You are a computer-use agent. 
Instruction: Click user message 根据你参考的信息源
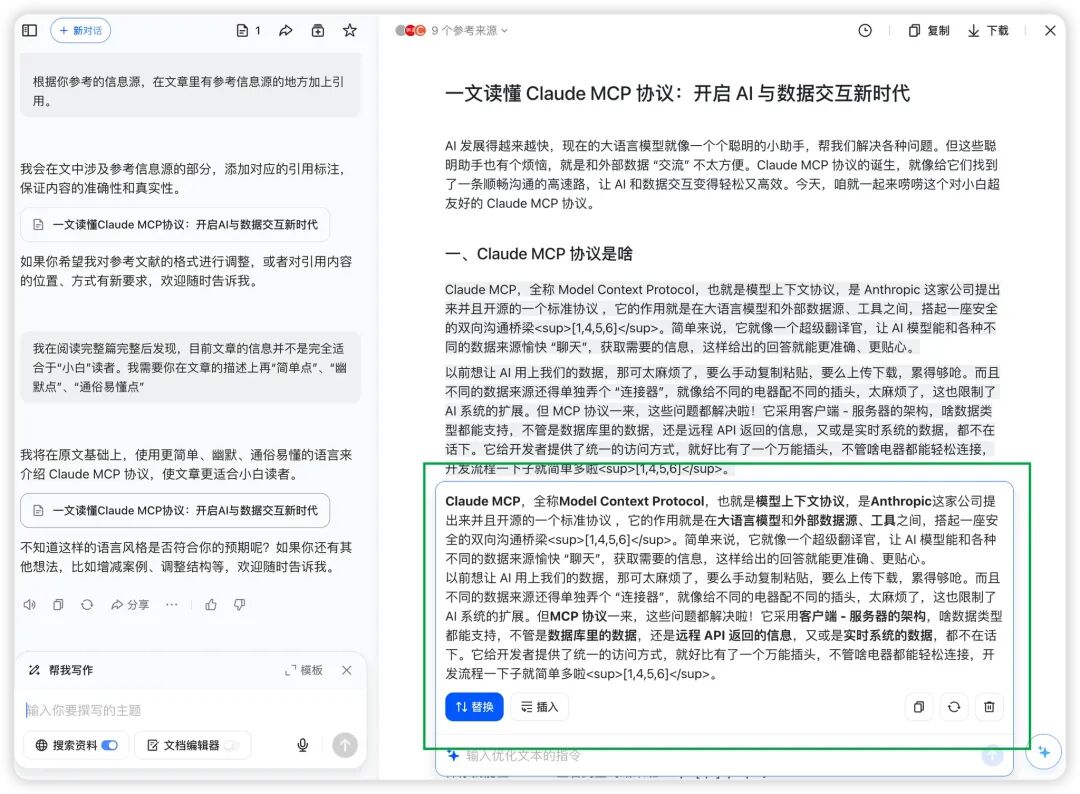(x=190, y=91)
